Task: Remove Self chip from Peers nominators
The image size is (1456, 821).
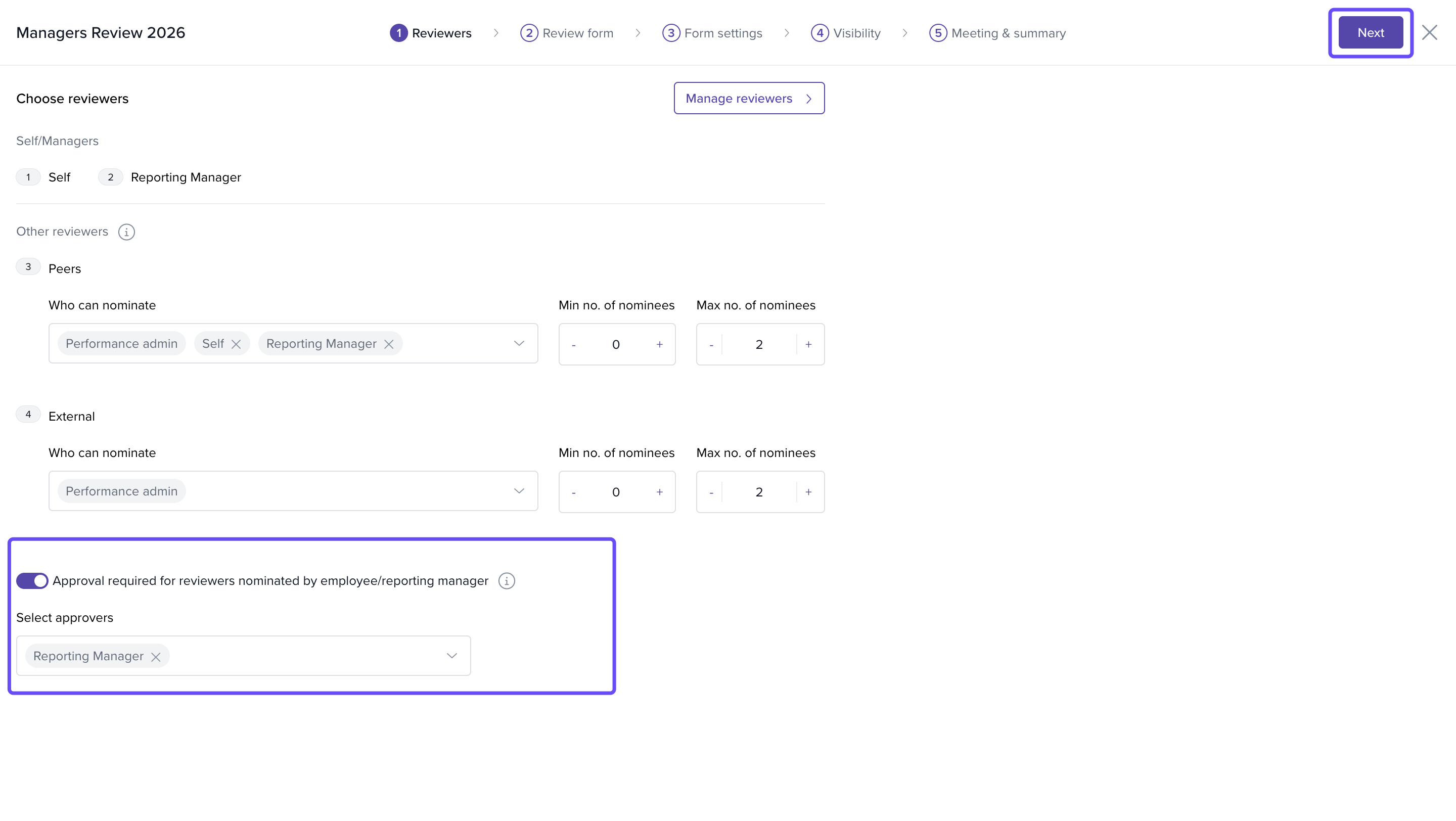Action: pyautogui.click(x=236, y=344)
